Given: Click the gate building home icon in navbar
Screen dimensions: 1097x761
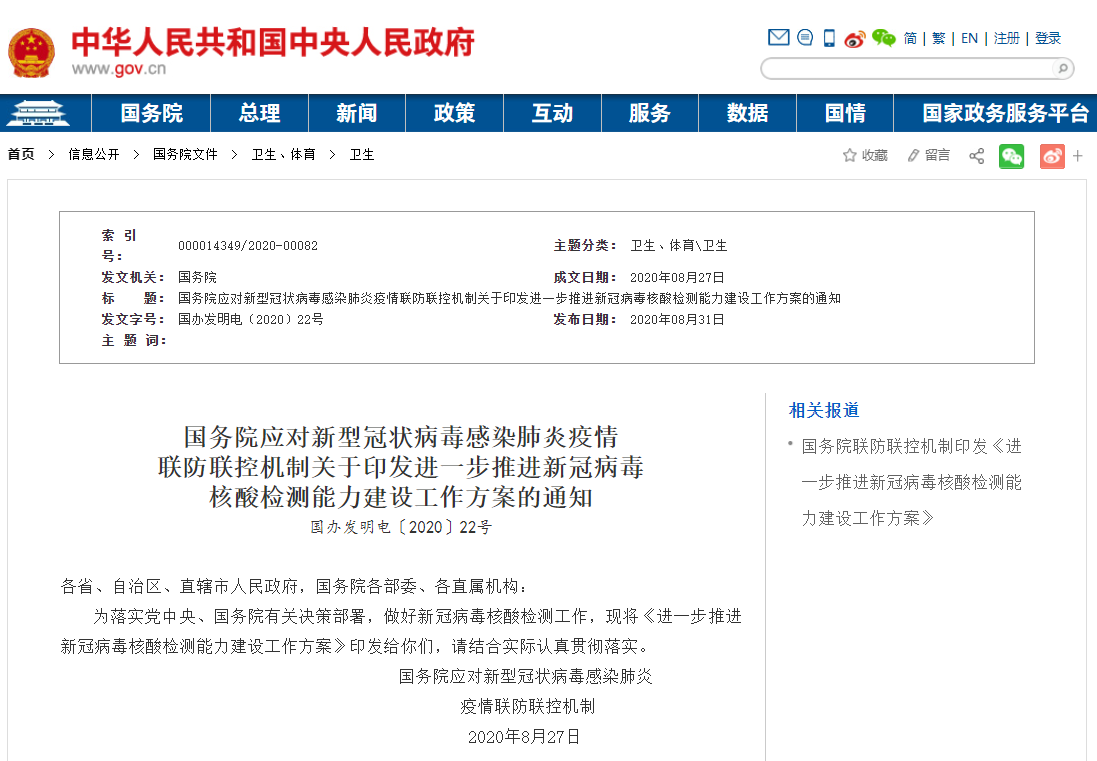Looking at the screenshot, I should pyautogui.click(x=36, y=113).
